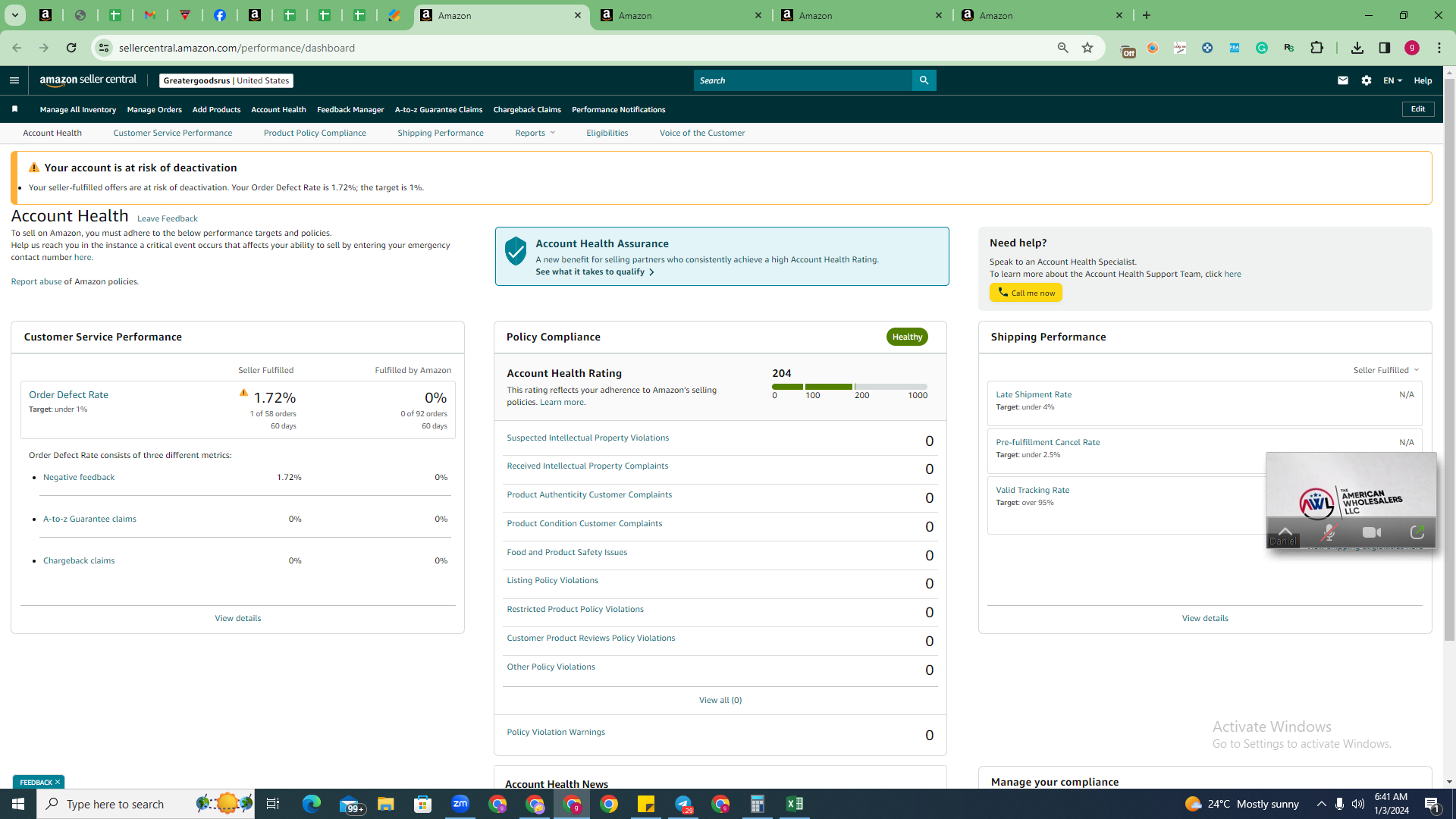1456x819 pixels.
Task: Open the Chrome profile avatar
Action: tap(1412, 48)
